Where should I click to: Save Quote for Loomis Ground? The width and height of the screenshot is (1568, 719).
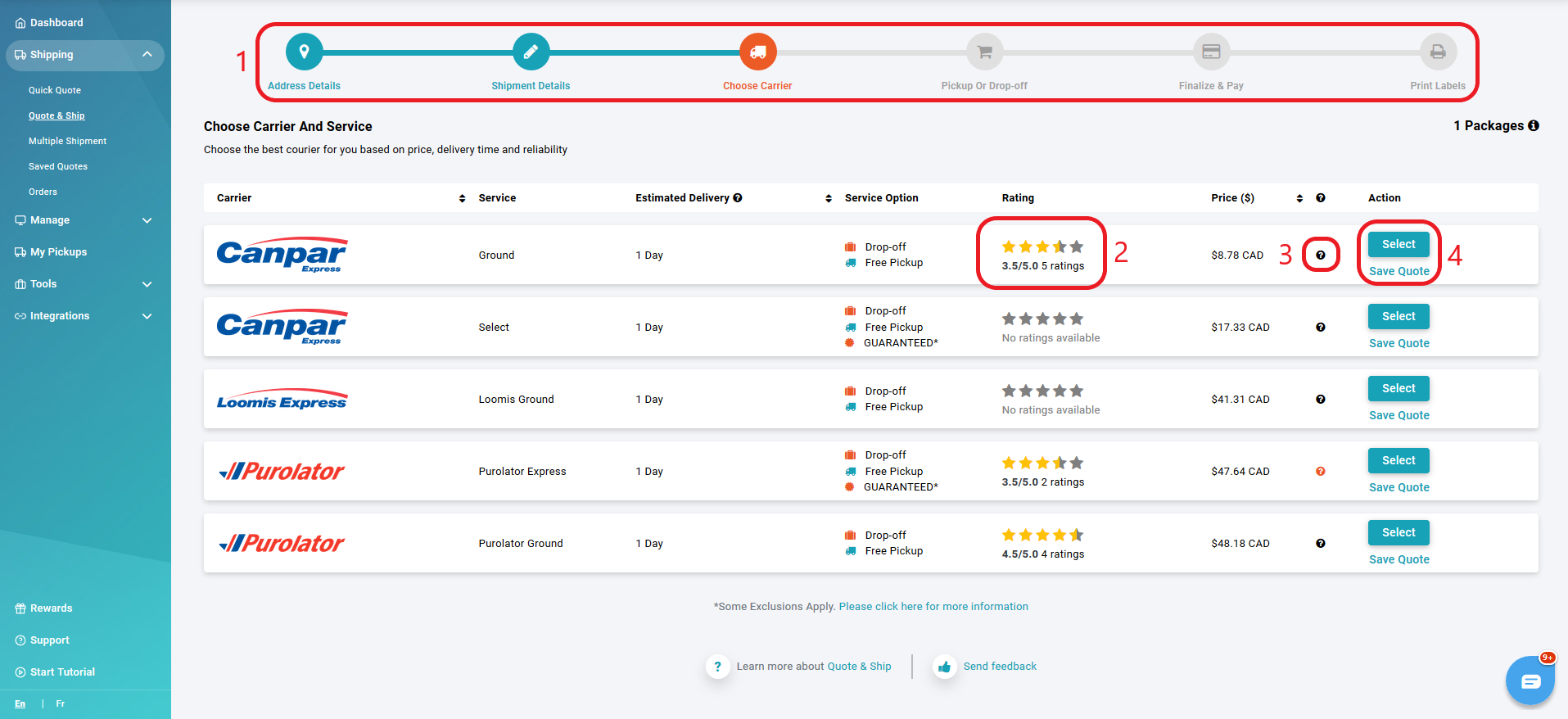pyautogui.click(x=1399, y=415)
